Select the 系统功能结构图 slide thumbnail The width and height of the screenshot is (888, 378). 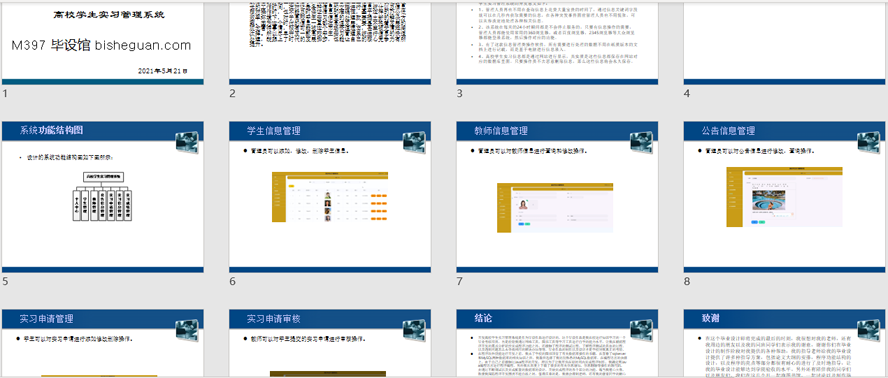(103, 197)
